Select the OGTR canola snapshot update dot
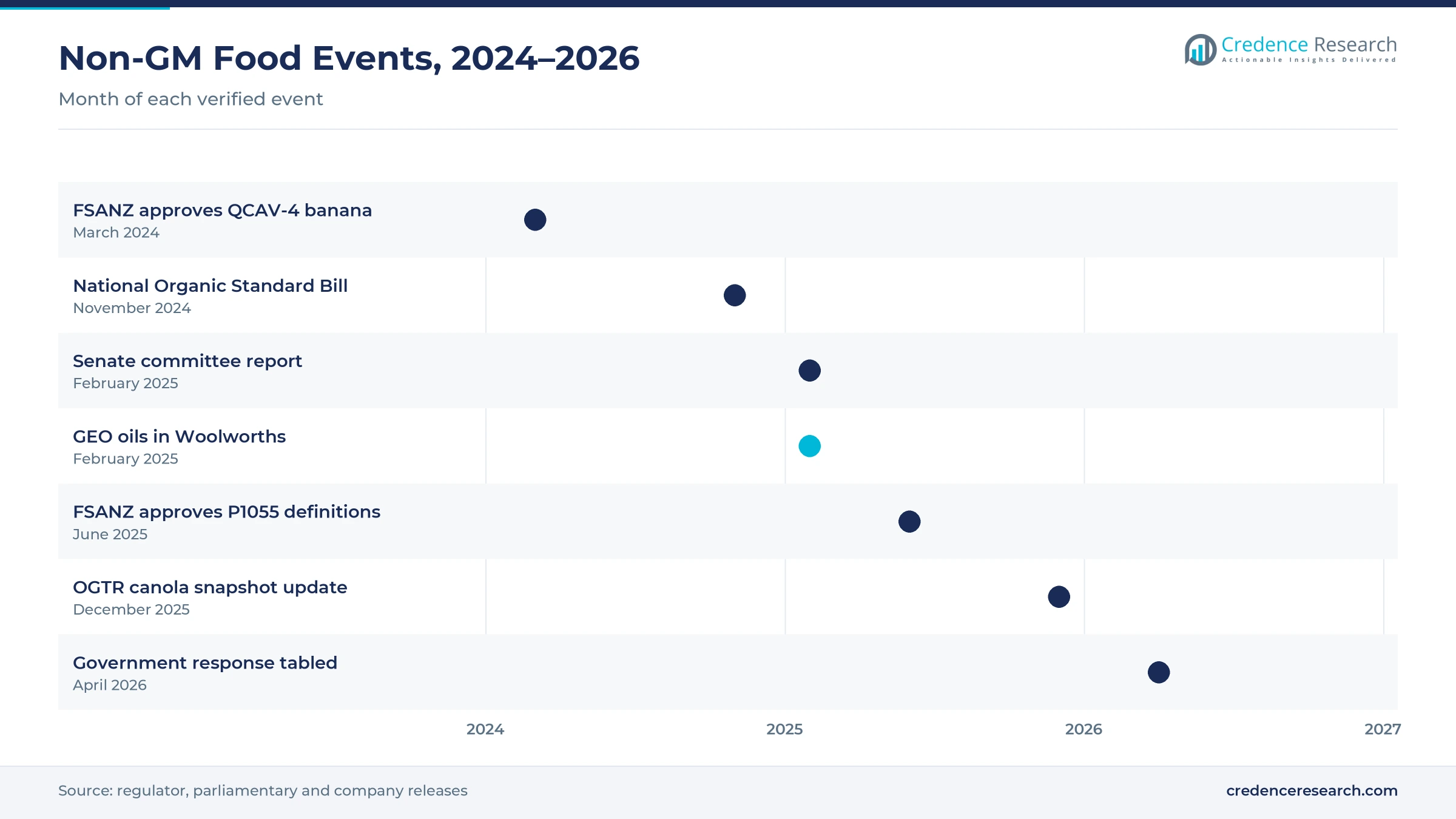The height and width of the screenshot is (819, 1456). pos(1059,597)
